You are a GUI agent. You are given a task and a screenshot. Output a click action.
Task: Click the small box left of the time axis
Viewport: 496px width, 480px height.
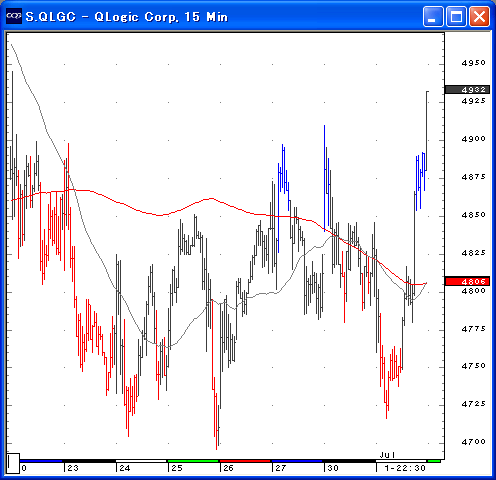click(13, 463)
